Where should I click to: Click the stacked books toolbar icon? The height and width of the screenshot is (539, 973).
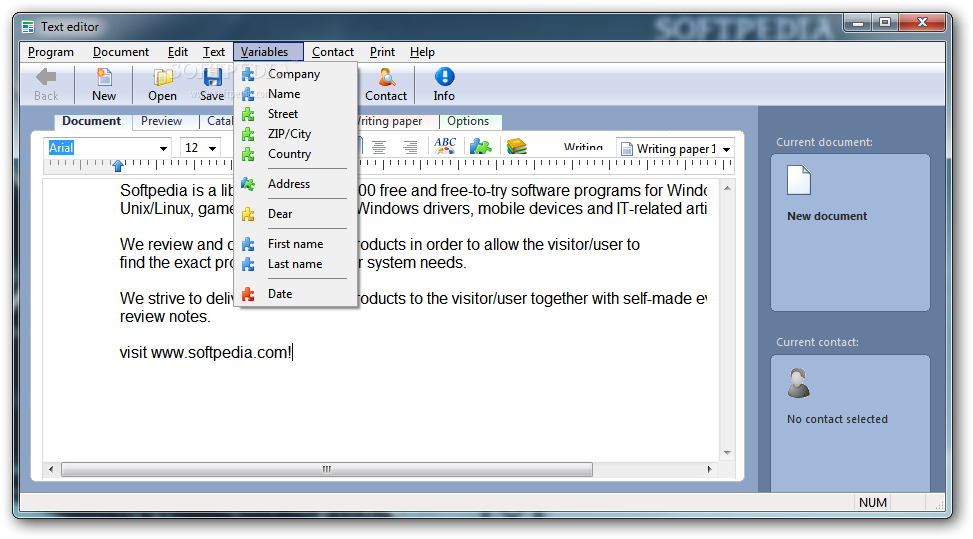pyautogui.click(x=516, y=146)
